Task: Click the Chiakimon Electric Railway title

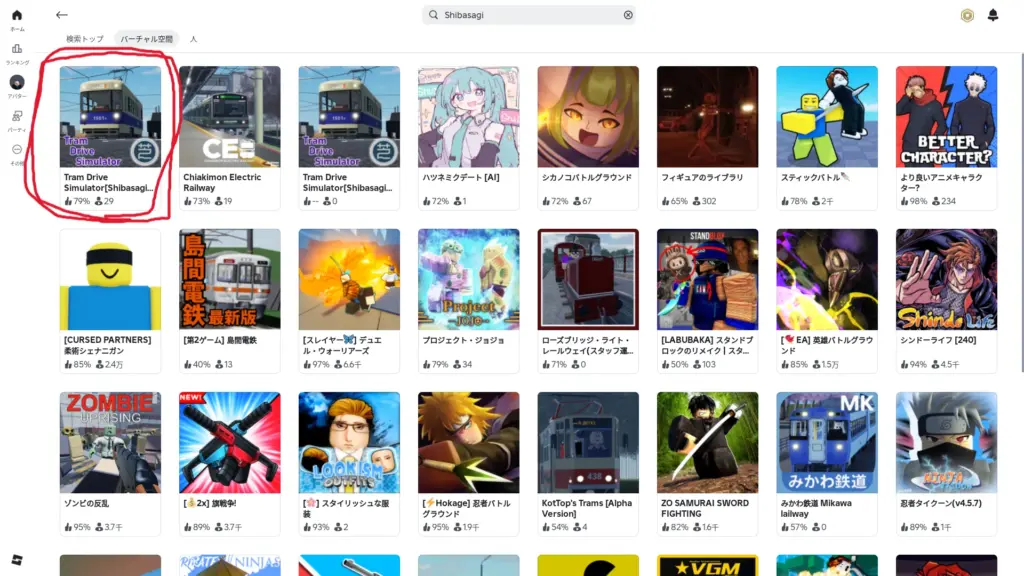Action: coord(222,182)
